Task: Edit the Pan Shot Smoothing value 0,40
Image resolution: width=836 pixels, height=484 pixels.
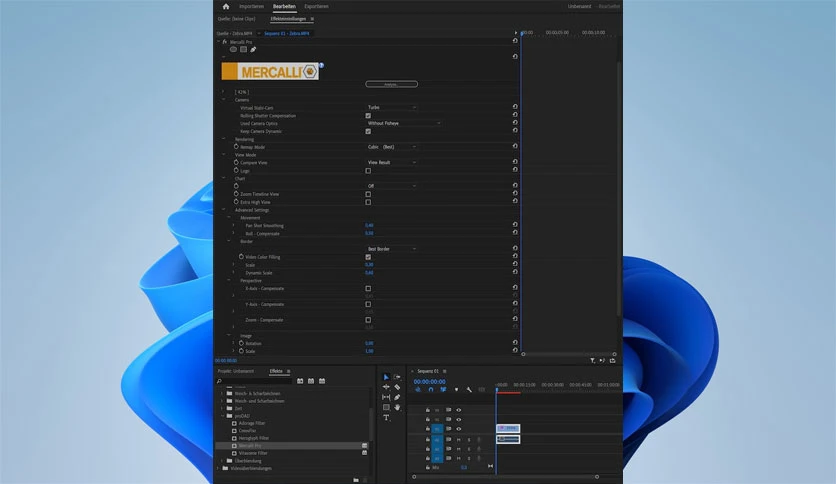Action: click(369, 225)
